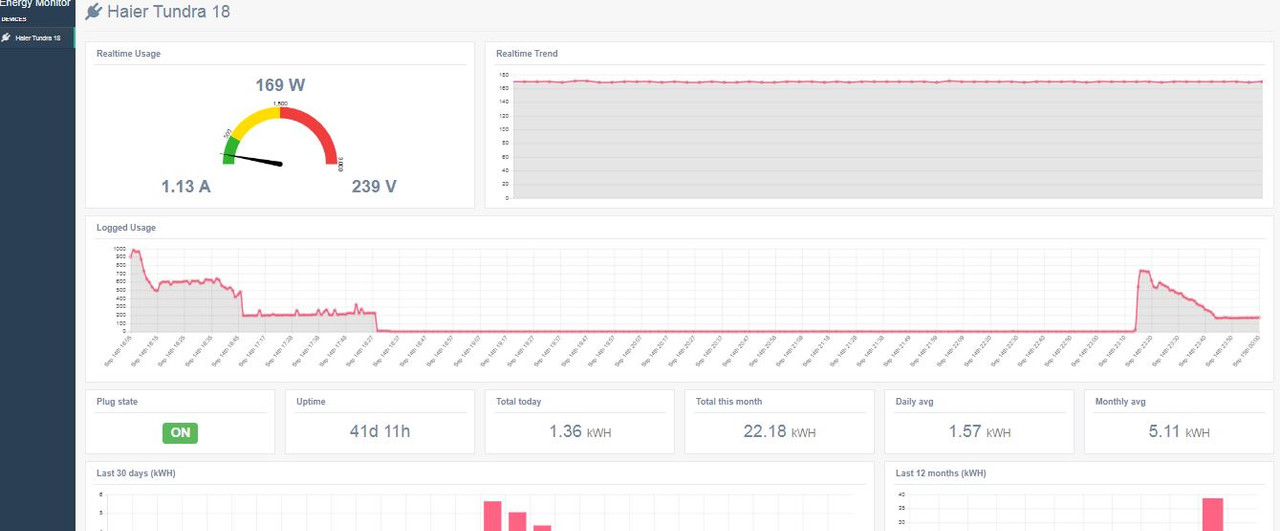Click the DEVICES section label in sidebar
The image size is (1280, 531).
click(x=13, y=19)
